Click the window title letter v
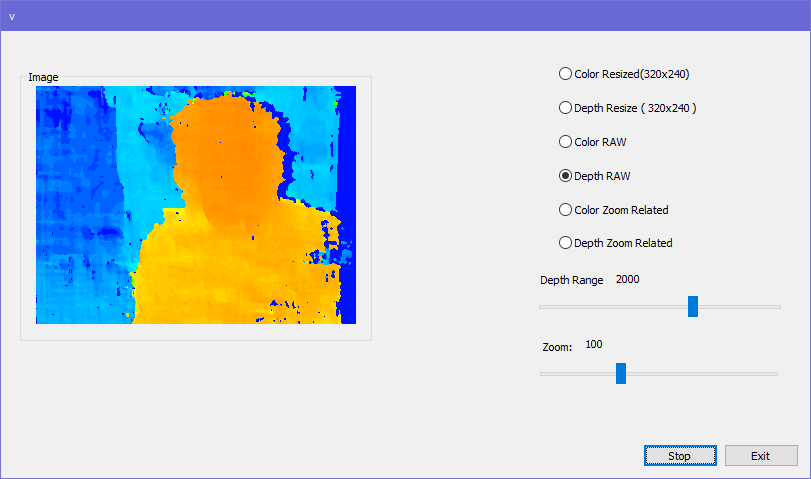Viewport: 811px width, 479px height. (12, 17)
